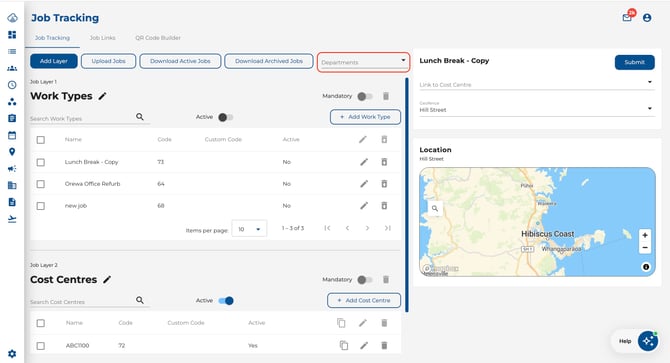
Task: Open the user profile icon
Action: [647, 18]
